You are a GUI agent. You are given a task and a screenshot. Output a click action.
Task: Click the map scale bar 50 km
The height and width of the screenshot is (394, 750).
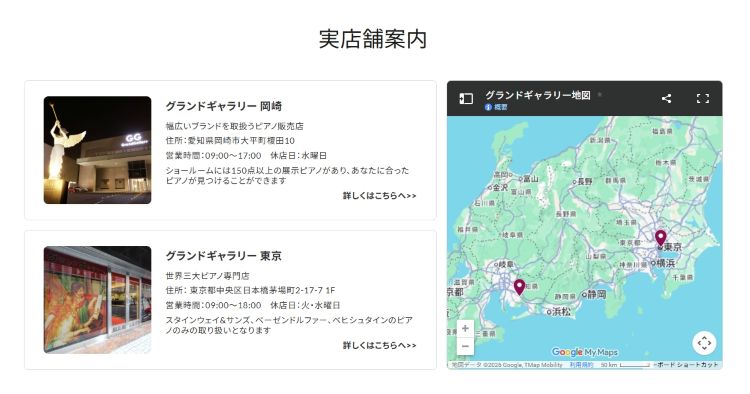coord(625,365)
